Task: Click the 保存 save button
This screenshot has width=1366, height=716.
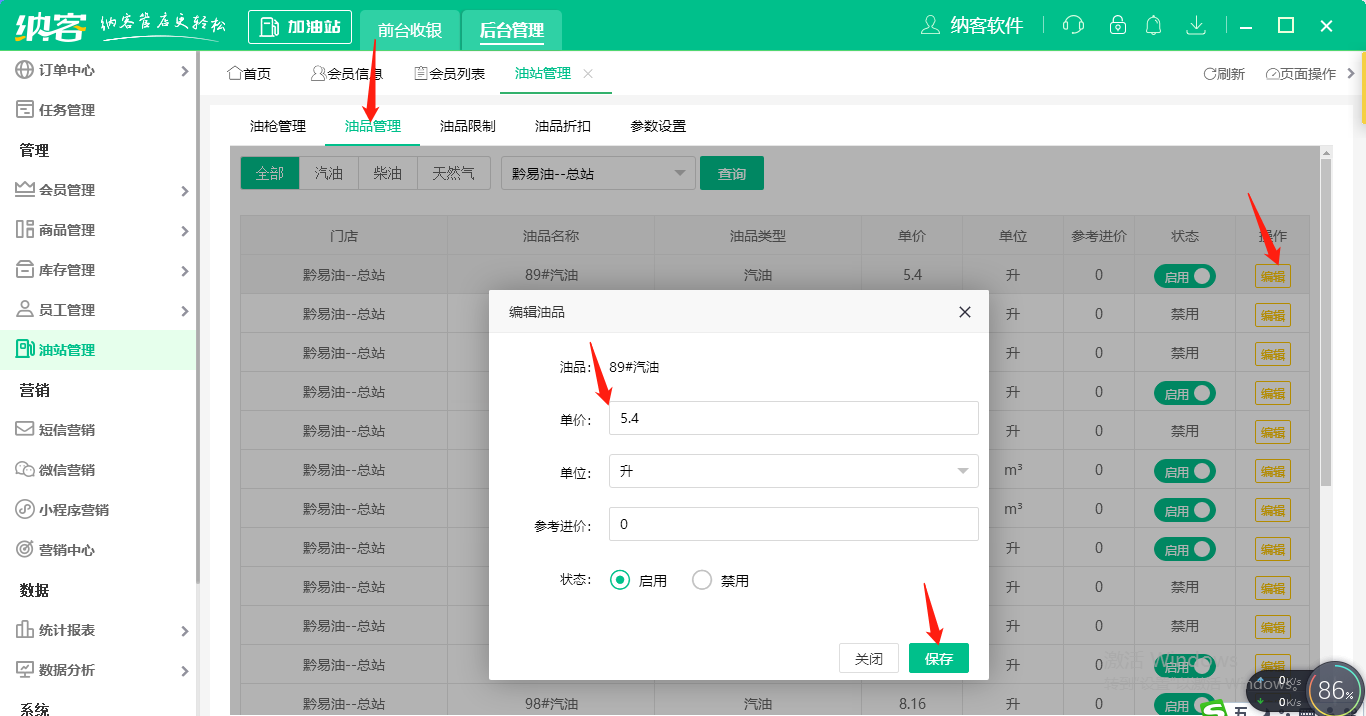Action: click(938, 658)
